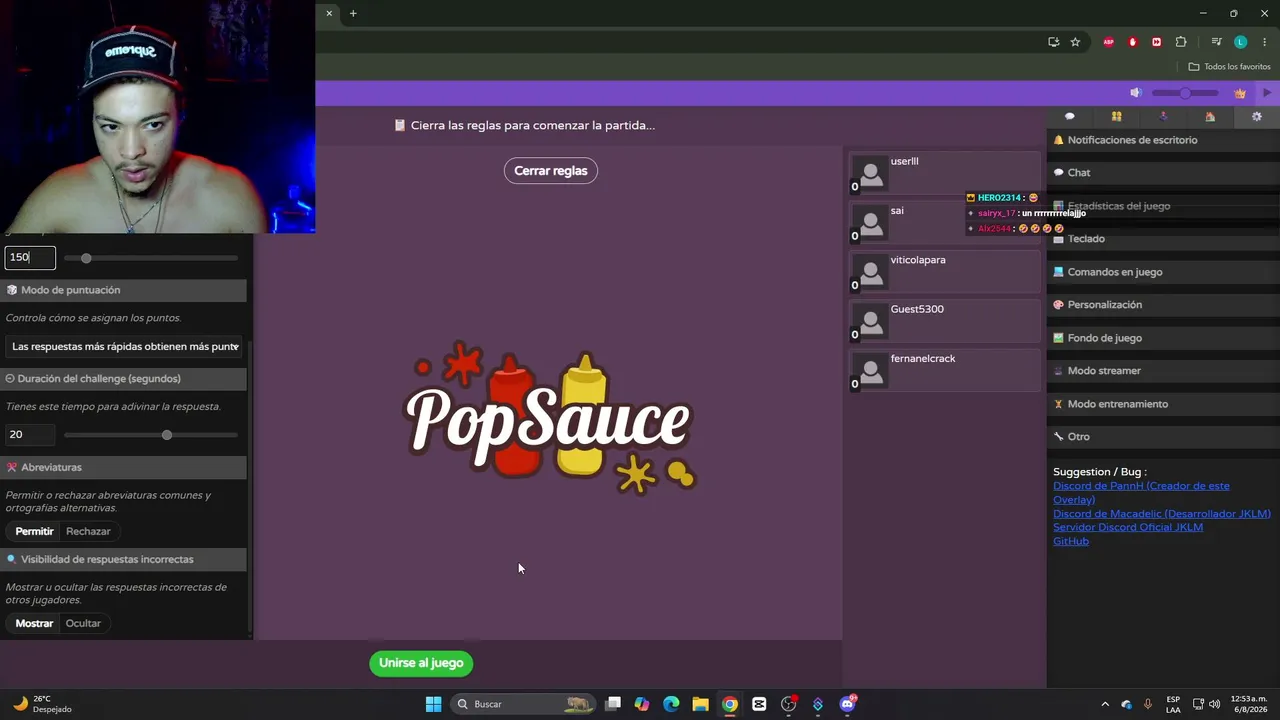Open the players tab icon
This screenshot has width=1280, height=720.
click(x=1116, y=117)
